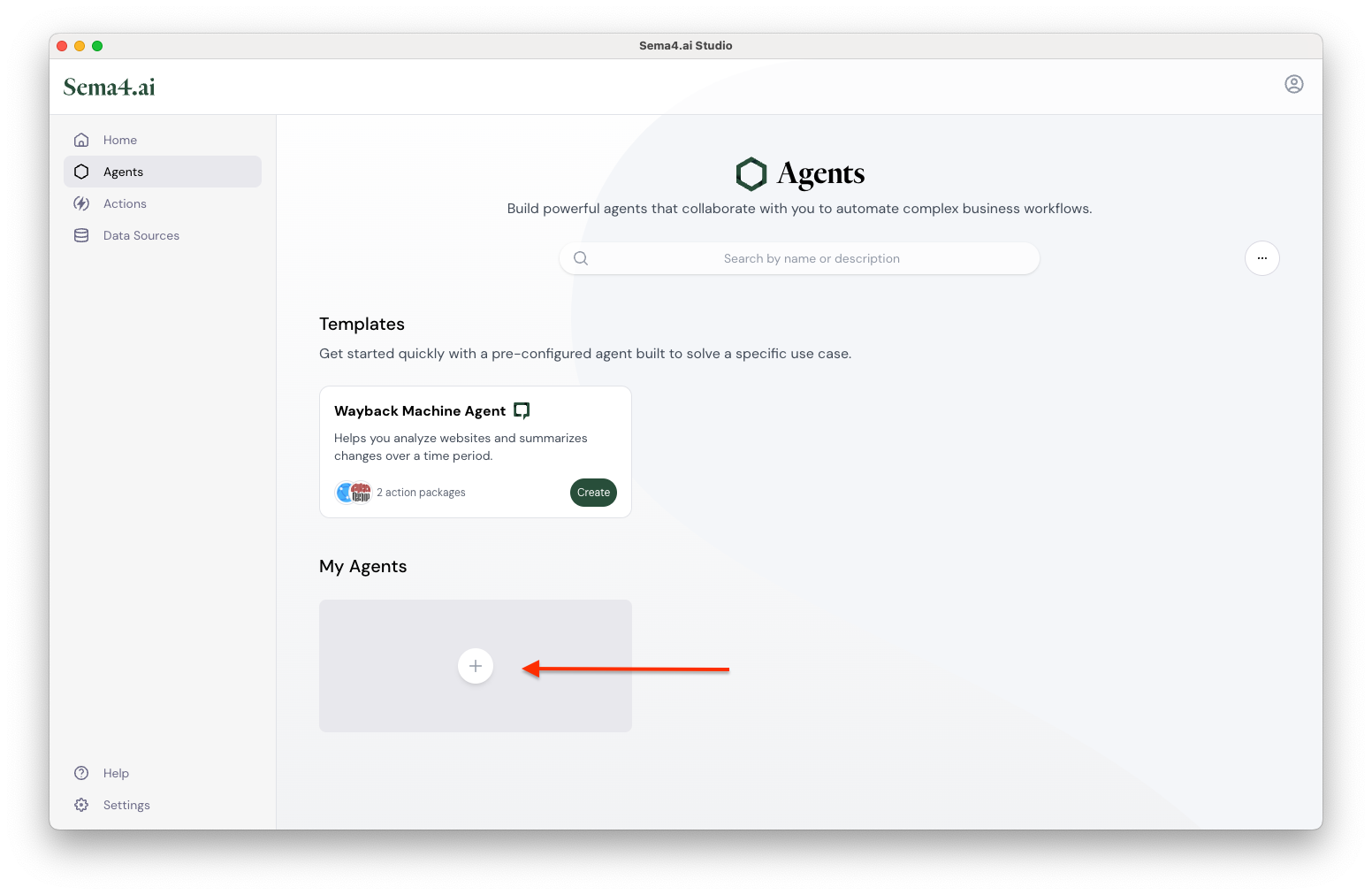Image resolution: width=1372 pixels, height=895 pixels.
Task: Select Agents in the sidebar
Action: click(x=163, y=172)
